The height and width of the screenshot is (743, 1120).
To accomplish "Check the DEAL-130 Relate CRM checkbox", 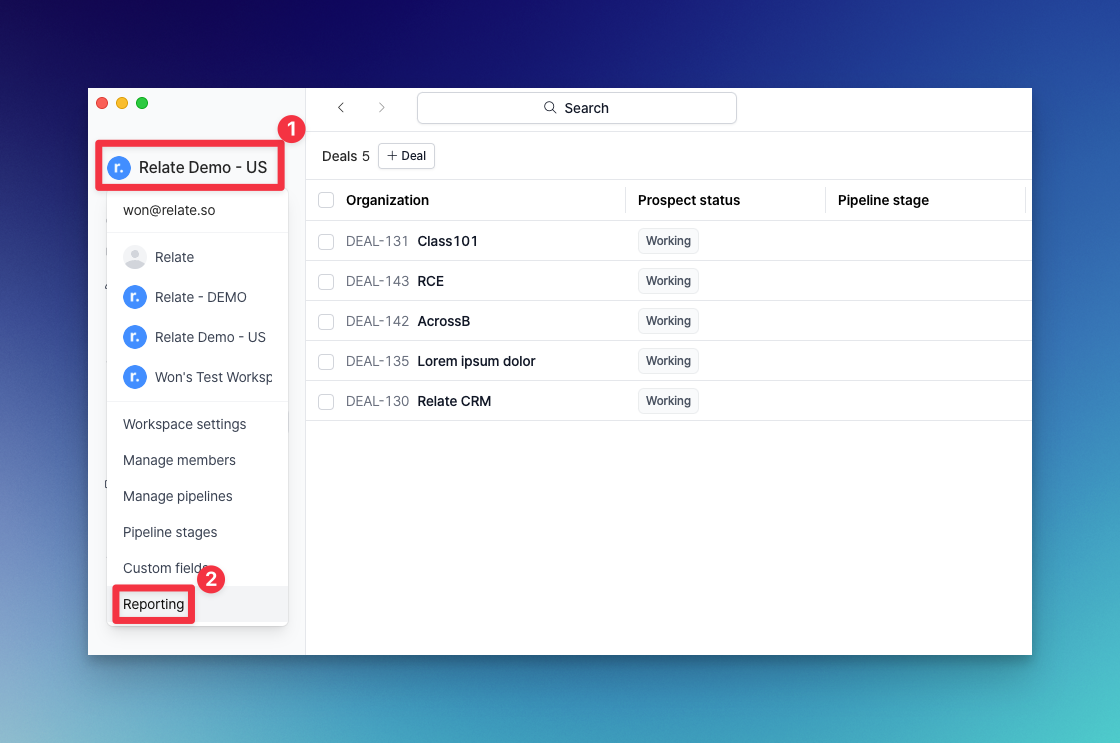I will 326,402.
